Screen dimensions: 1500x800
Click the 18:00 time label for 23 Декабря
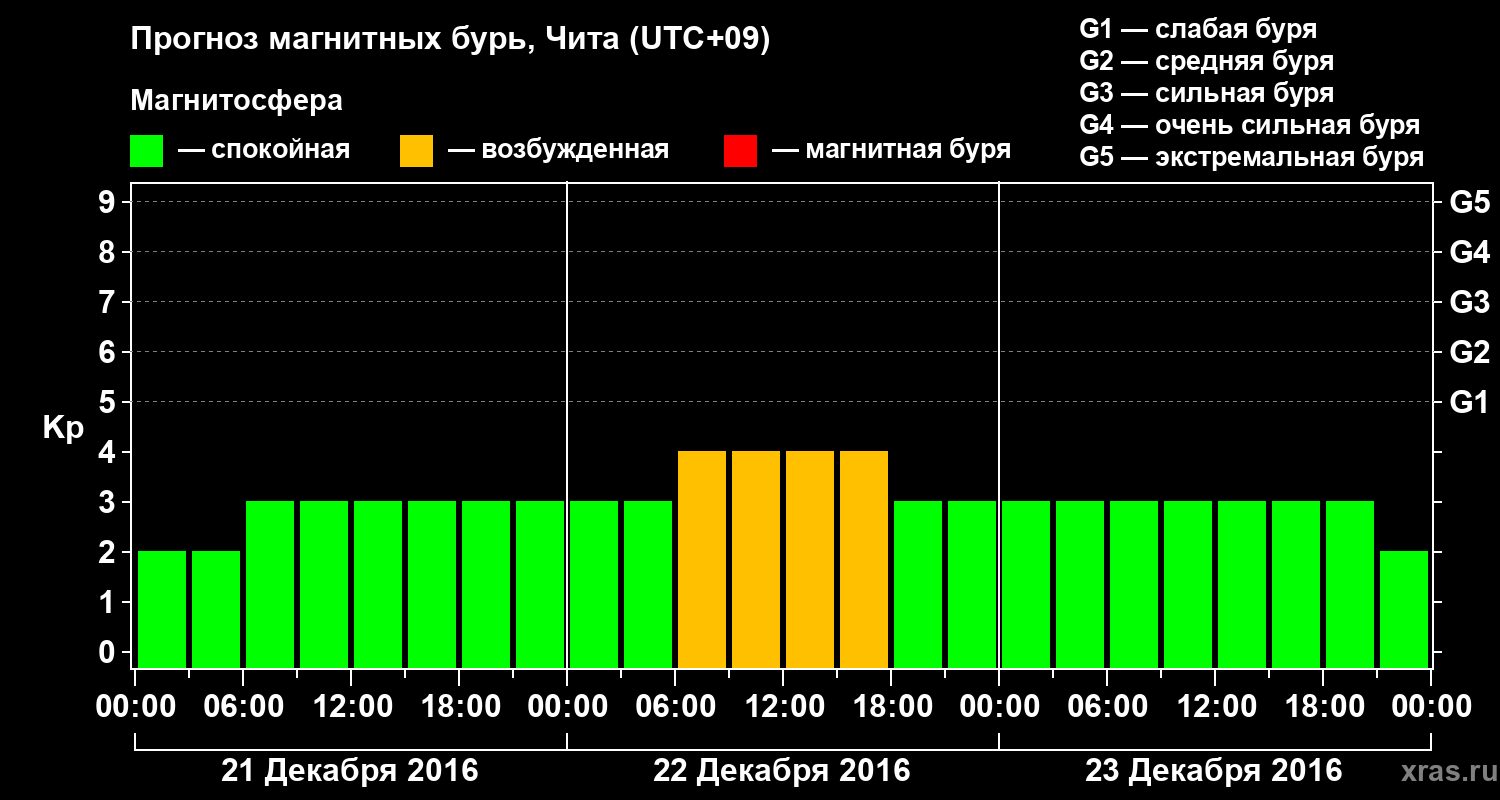click(1323, 707)
